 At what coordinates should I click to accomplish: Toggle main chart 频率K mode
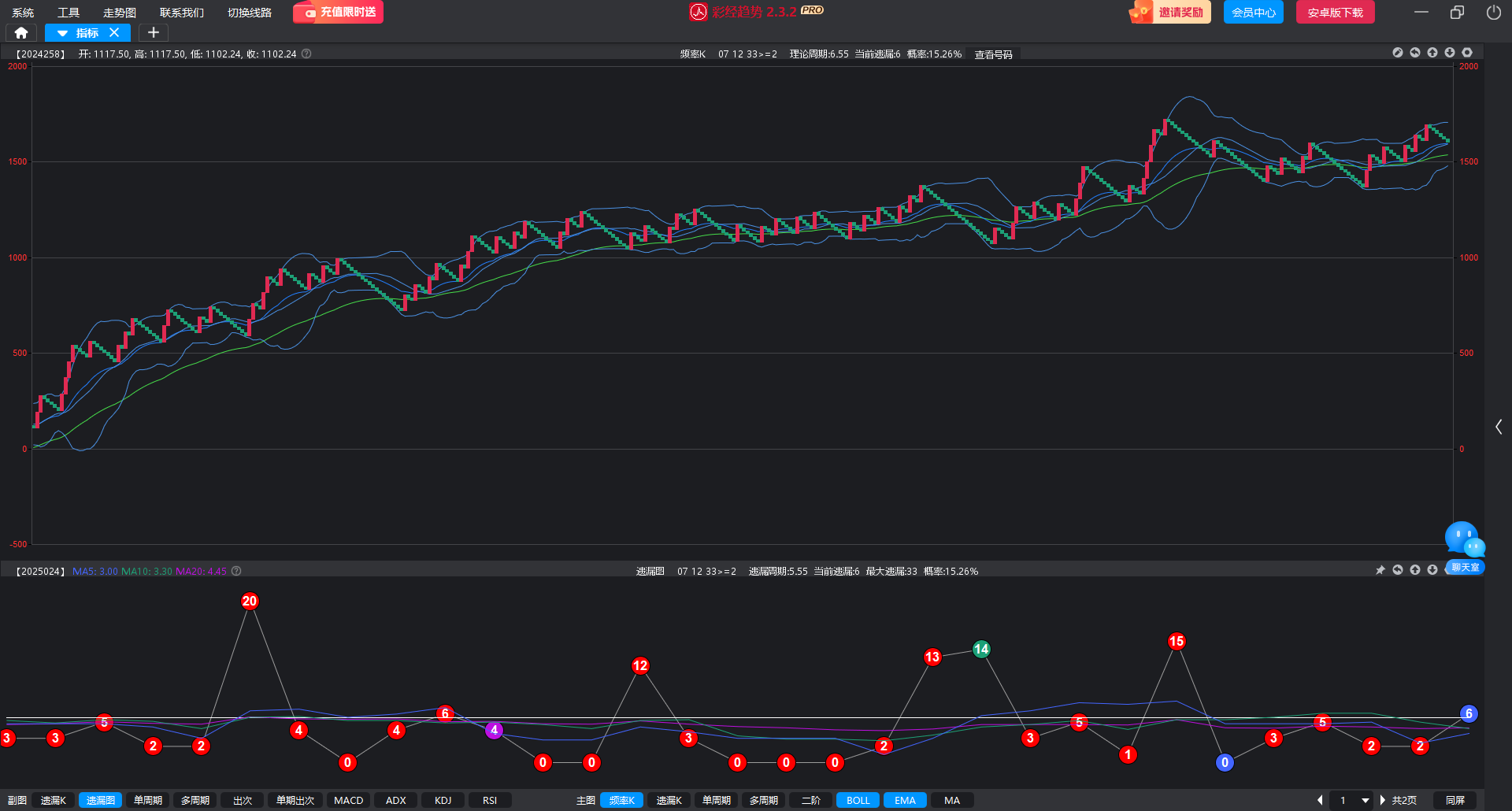622,800
